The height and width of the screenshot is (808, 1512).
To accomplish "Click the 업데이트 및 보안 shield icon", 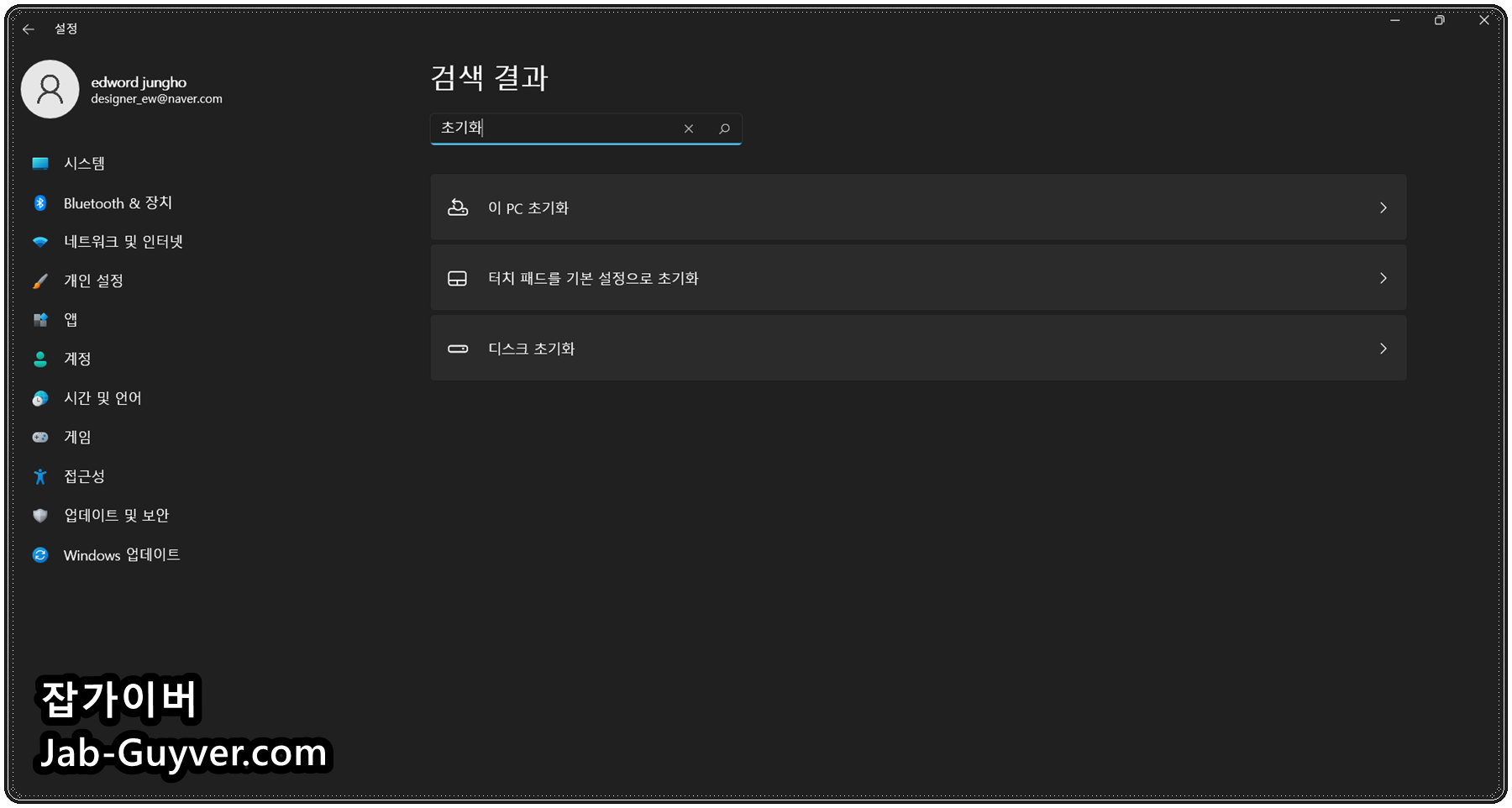I will pos(40,515).
